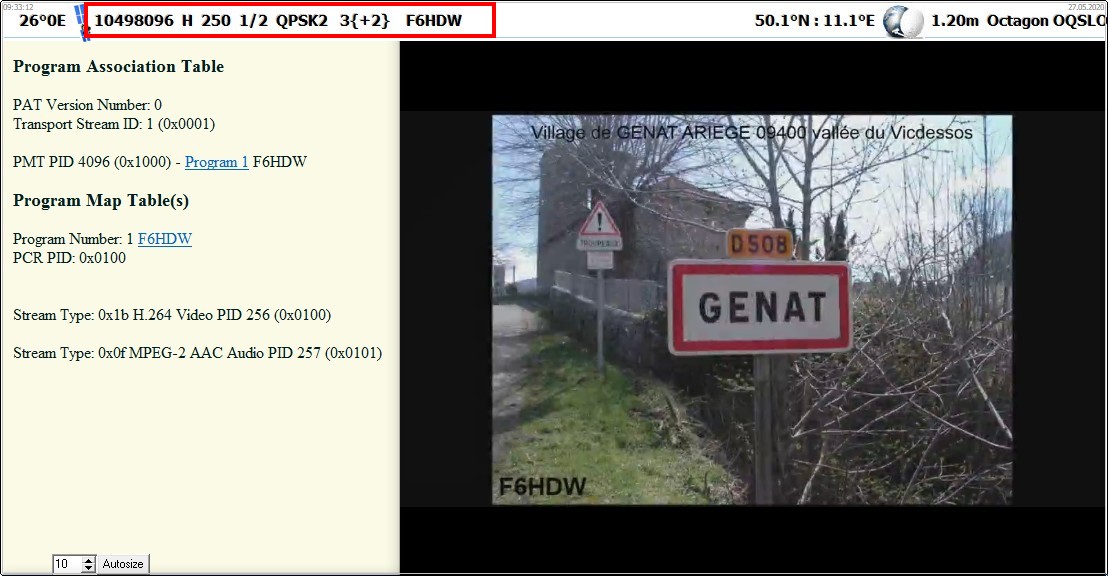This screenshot has height=576, width=1108.
Task: Open the F6HDW link under Program Number
Action: coord(165,239)
